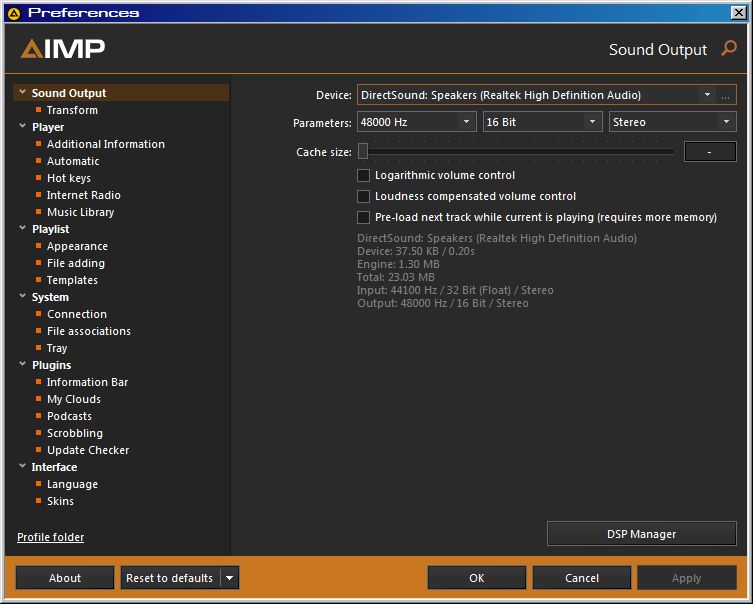Collapse the Player tree section
753x604 pixels.
click(x=22, y=126)
